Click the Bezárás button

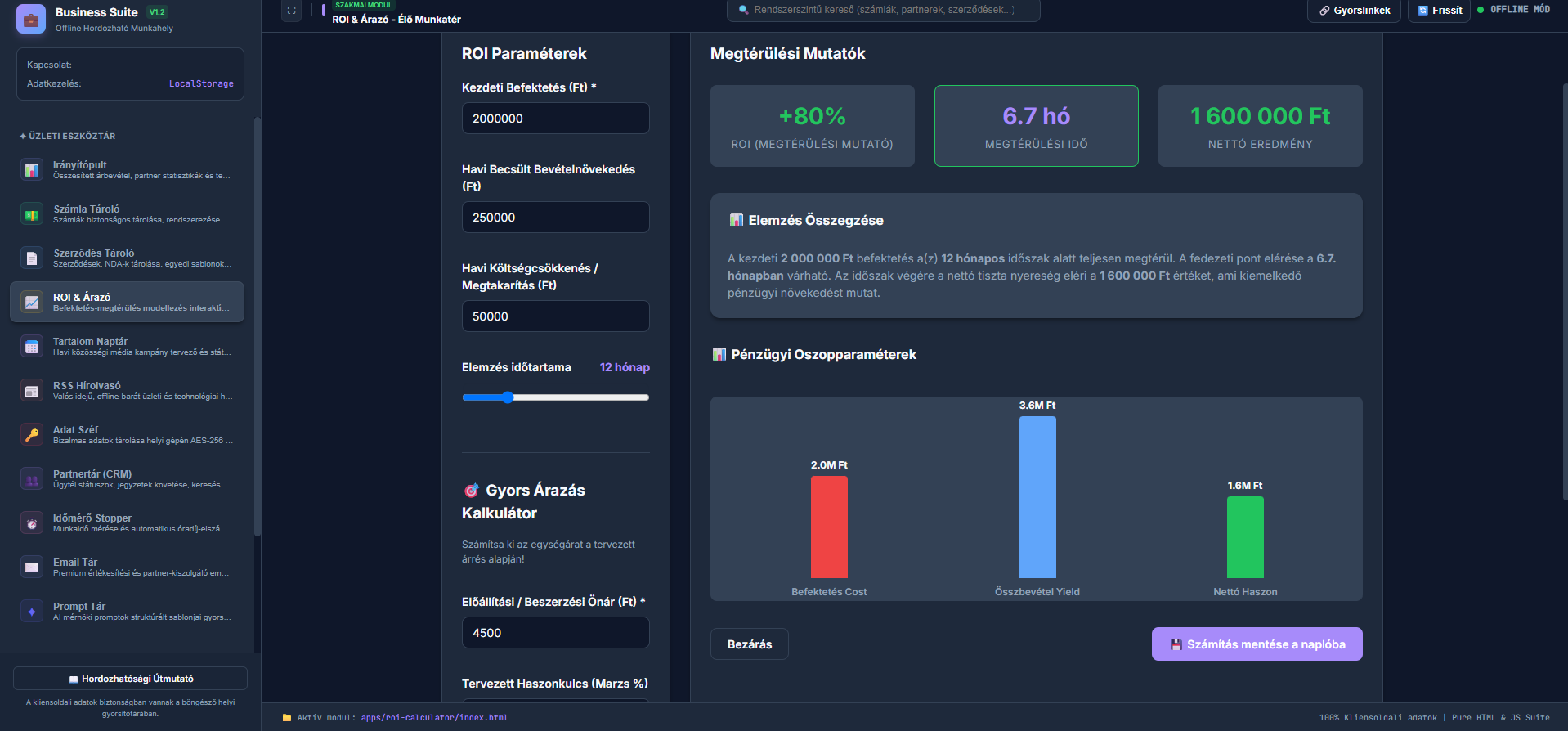pos(750,644)
